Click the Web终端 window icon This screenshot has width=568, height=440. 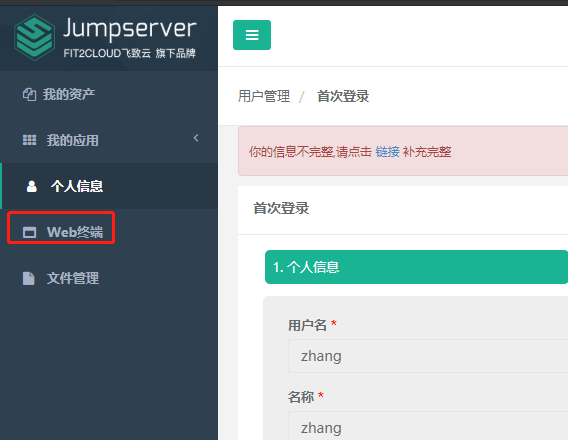click(29, 232)
